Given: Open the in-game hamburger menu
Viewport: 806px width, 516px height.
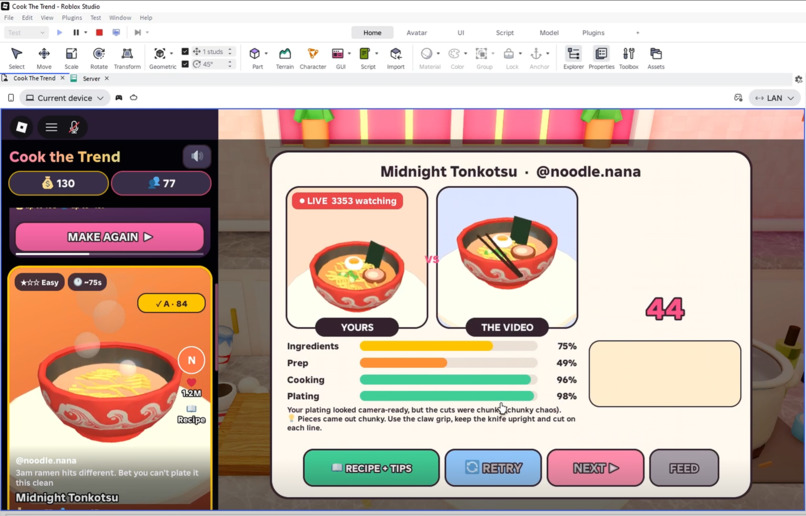Looking at the screenshot, I should pyautogui.click(x=51, y=127).
